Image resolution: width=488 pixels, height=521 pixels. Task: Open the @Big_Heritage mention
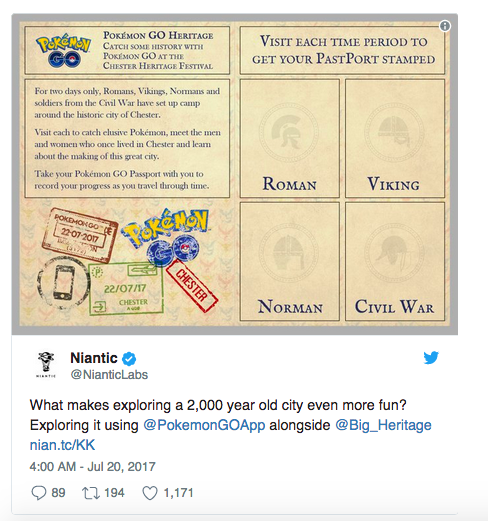pos(383,425)
